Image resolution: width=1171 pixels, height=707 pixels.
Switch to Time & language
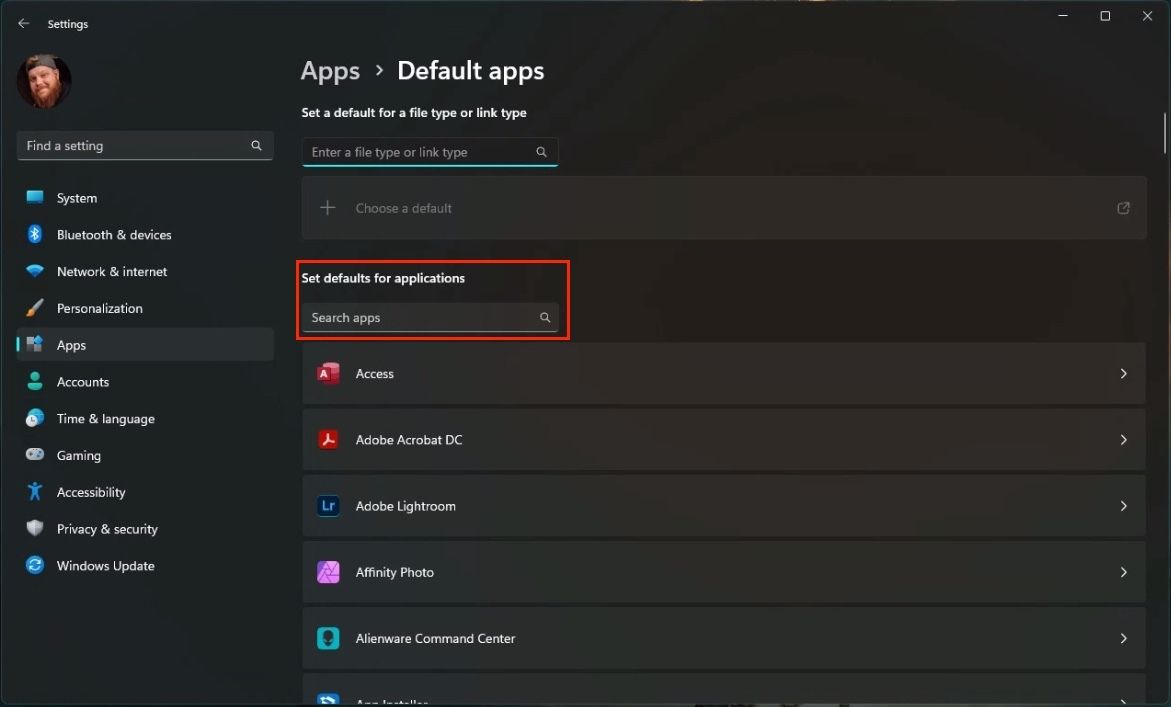[x=145, y=418]
